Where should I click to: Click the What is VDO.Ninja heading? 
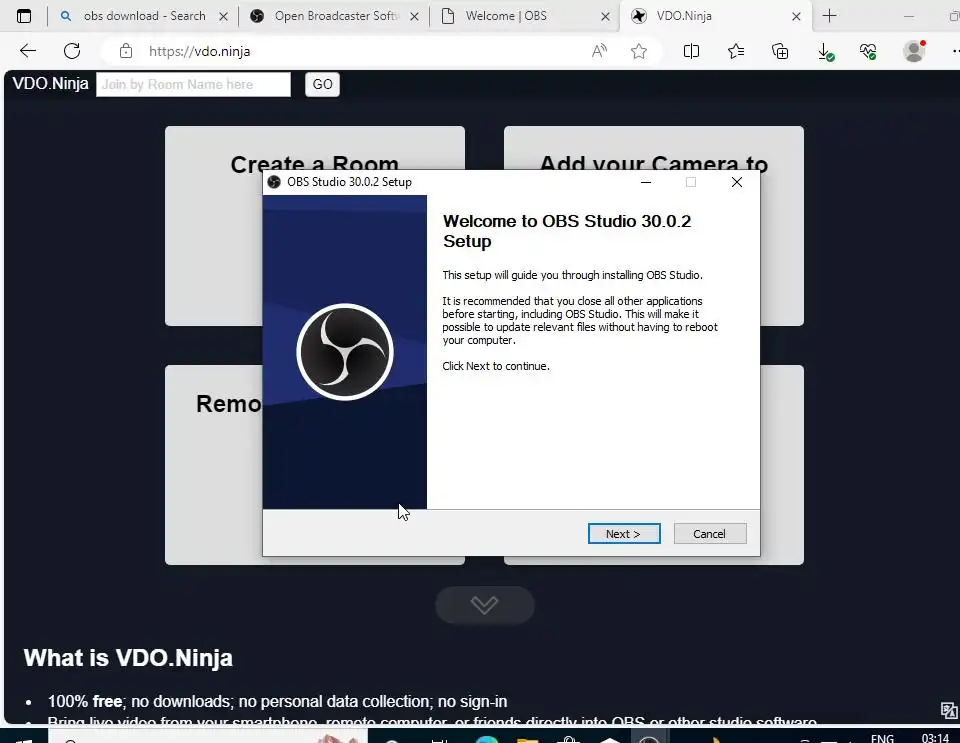pos(128,657)
